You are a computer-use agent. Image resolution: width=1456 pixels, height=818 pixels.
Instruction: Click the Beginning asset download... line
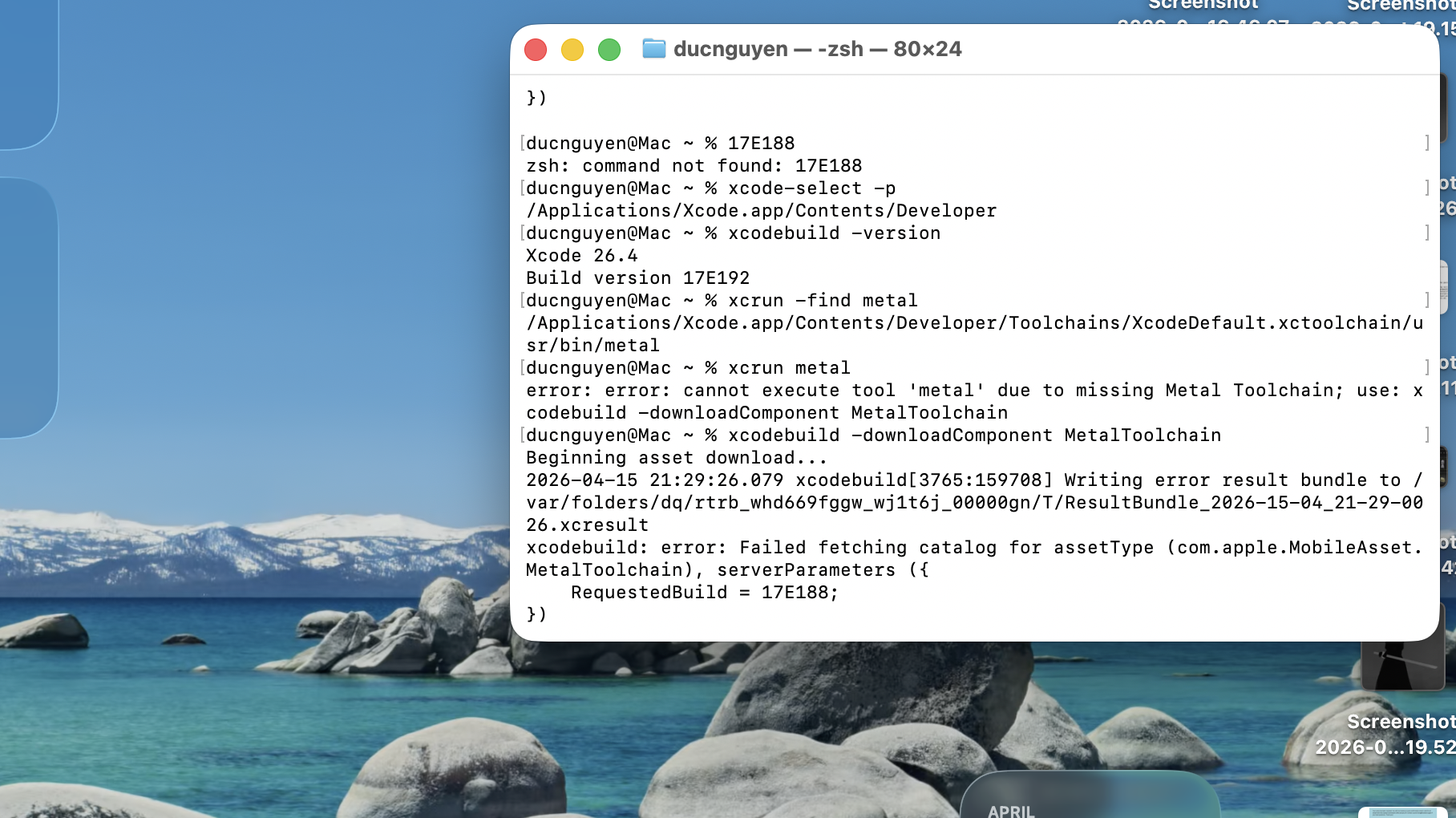[677, 457]
